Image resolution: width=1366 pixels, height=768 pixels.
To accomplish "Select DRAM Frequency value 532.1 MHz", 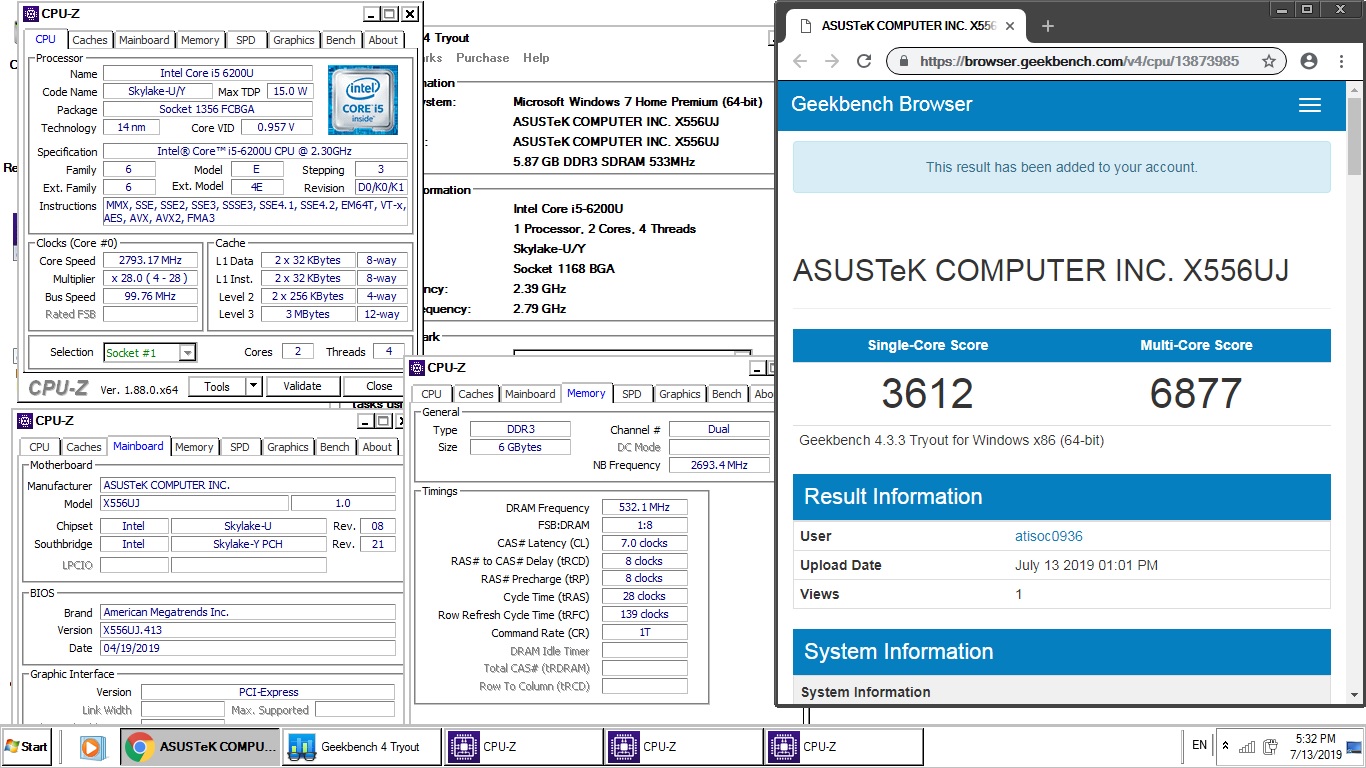I will point(645,508).
